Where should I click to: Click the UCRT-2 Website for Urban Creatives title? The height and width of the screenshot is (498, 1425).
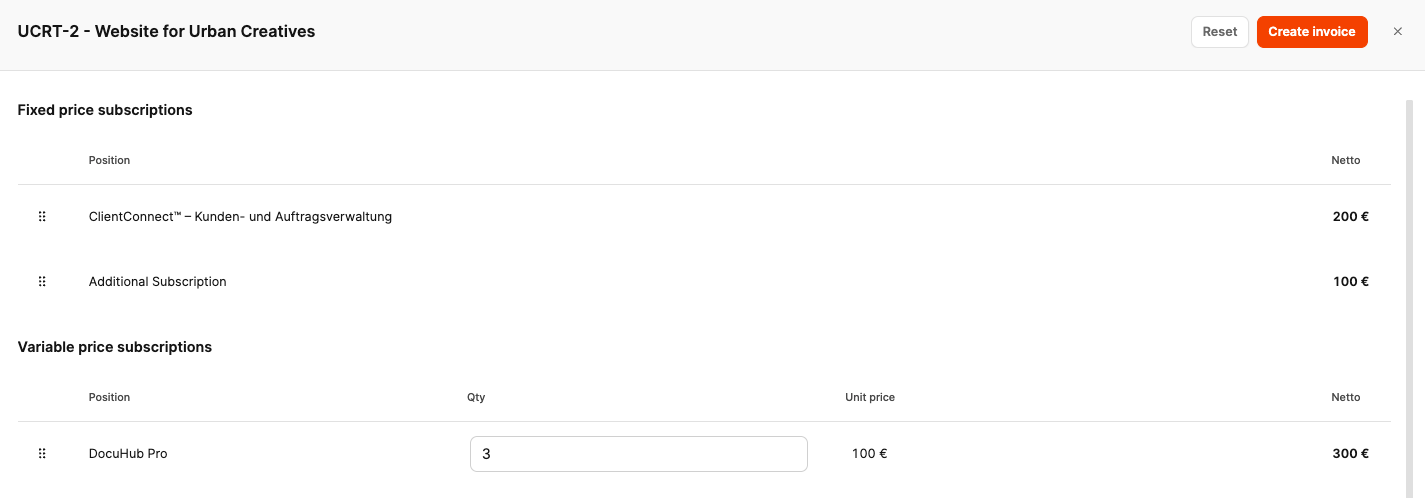(166, 32)
